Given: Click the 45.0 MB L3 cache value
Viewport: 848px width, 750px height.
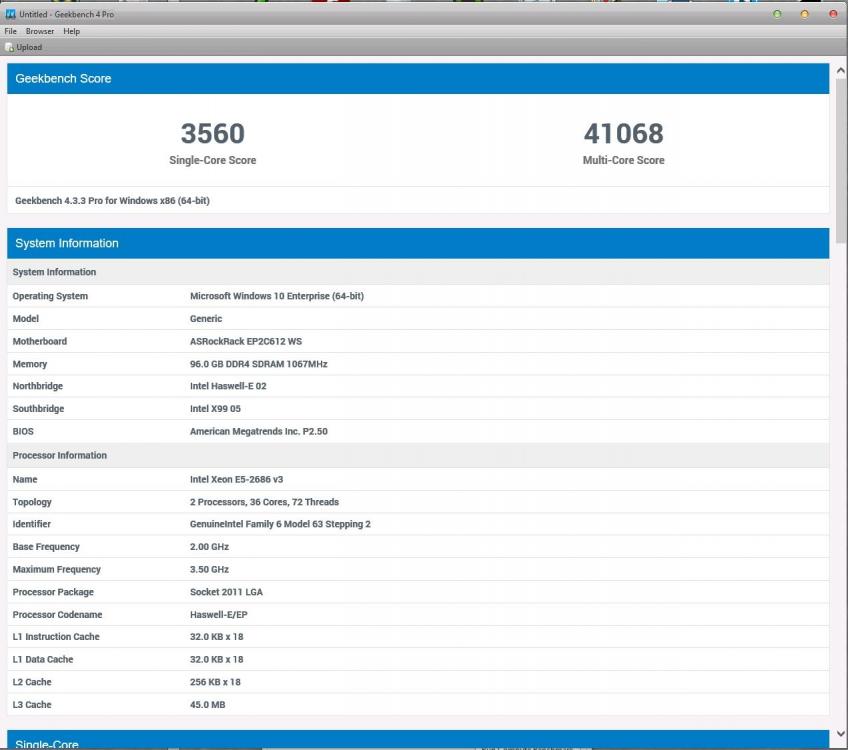Looking at the screenshot, I should [x=207, y=705].
